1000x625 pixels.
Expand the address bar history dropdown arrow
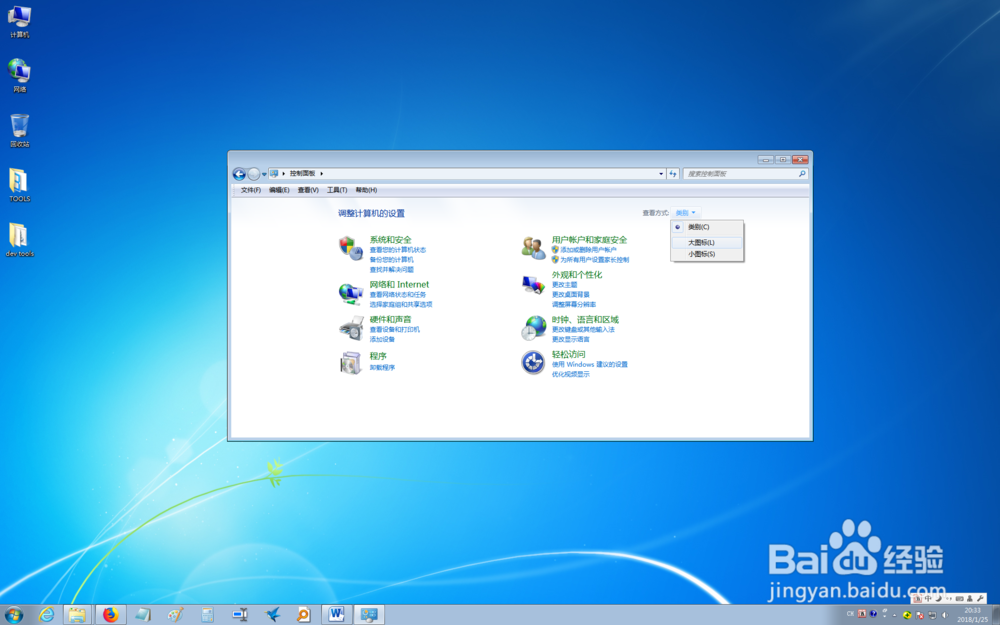click(661, 173)
